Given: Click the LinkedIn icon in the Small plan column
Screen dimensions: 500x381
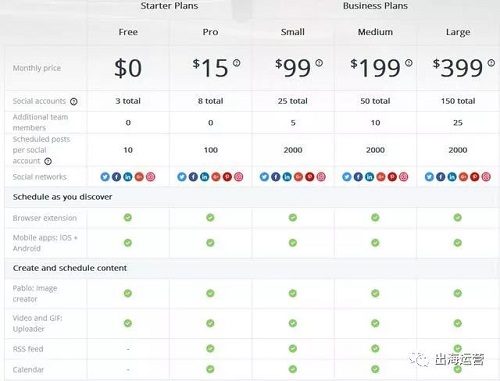Looking at the screenshot, I should [287, 177].
